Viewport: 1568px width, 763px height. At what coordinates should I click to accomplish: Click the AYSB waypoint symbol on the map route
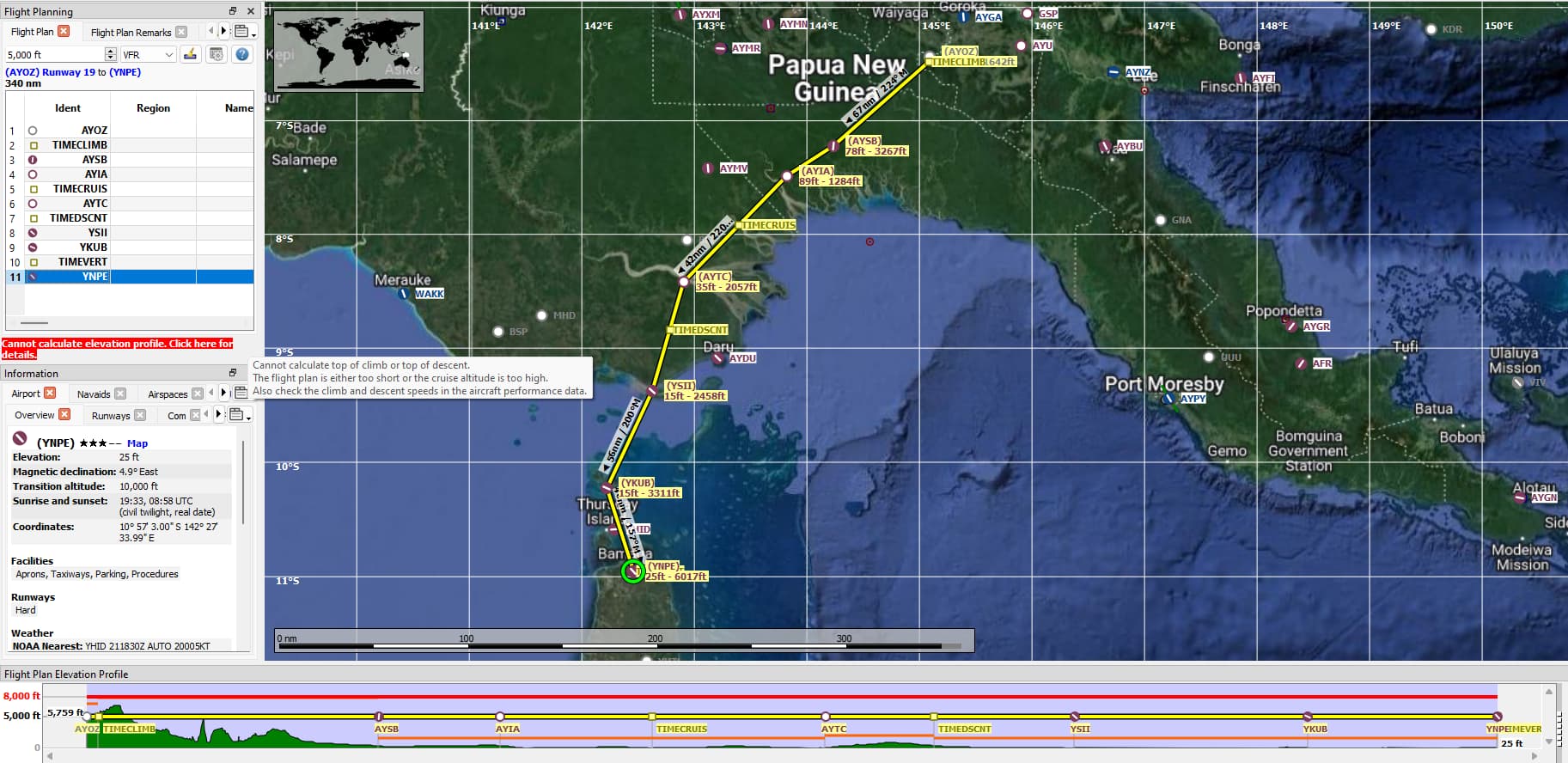(x=833, y=146)
